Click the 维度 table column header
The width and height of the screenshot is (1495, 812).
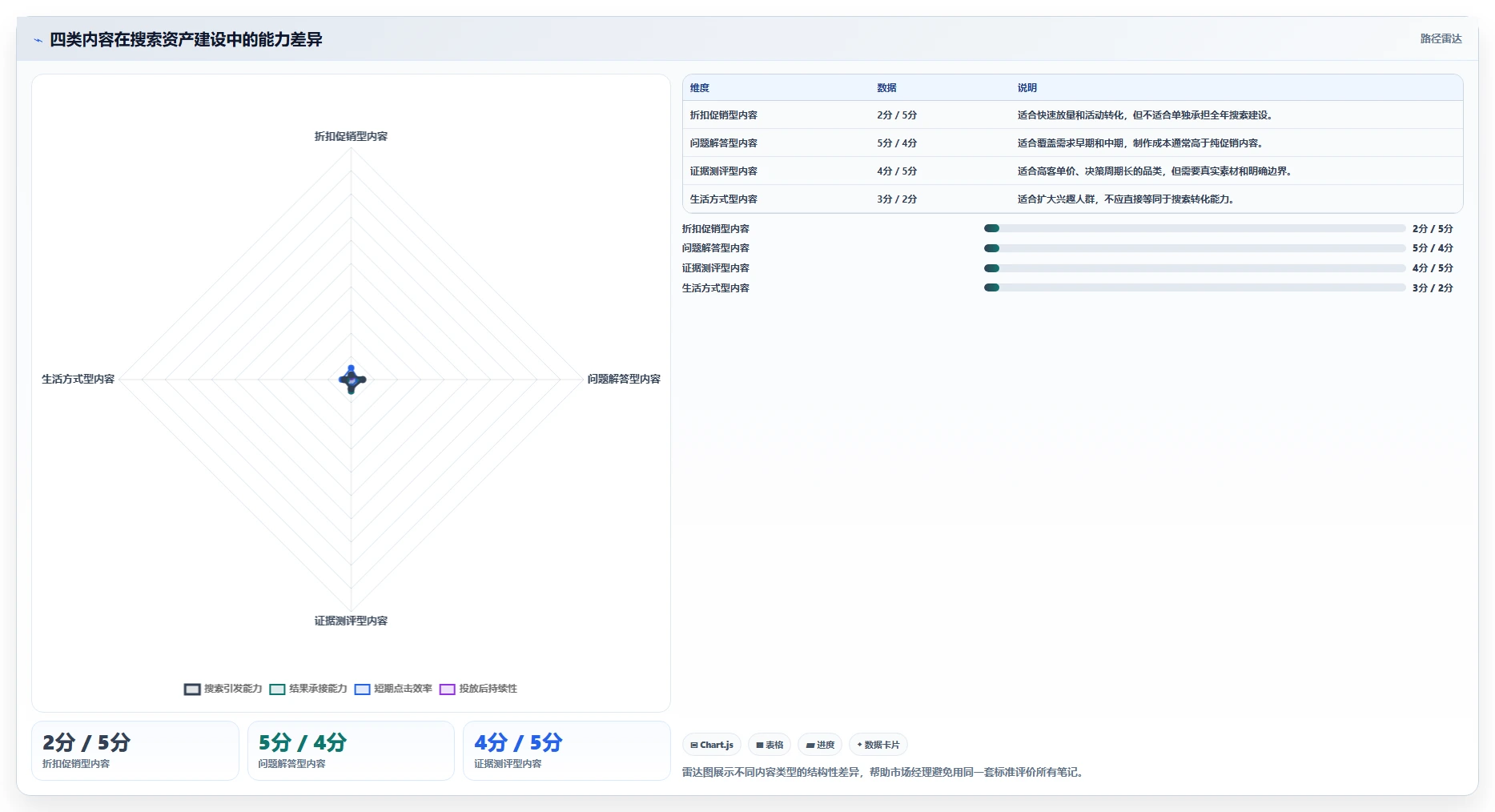pos(700,88)
